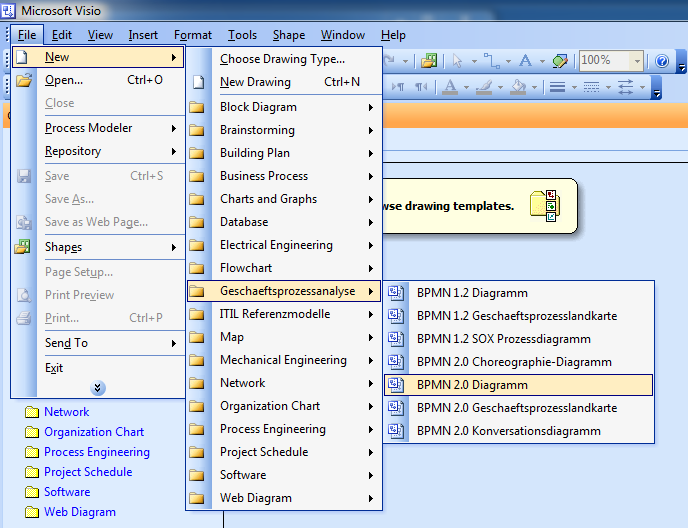Select the Text tool
Viewport: 688px width, 528px height.
pyautogui.click(x=525, y=61)
